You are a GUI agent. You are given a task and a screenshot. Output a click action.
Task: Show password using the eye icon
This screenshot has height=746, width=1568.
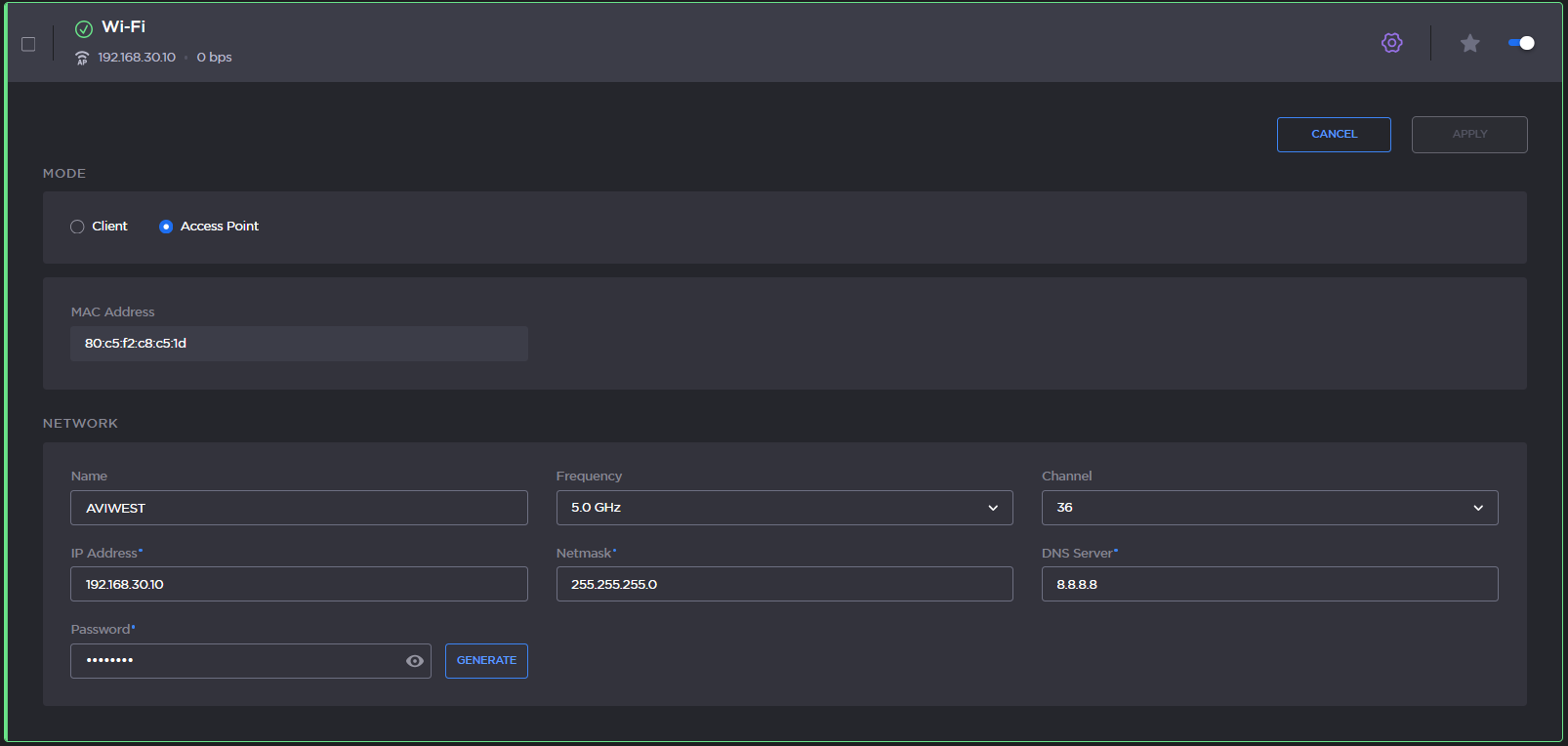click(x=415, y=661)
